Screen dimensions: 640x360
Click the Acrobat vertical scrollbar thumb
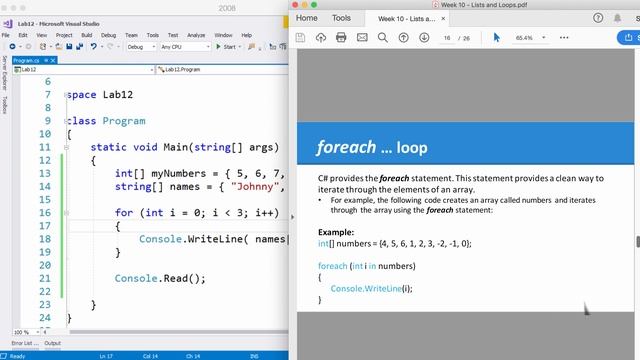(x=638, y=241)
